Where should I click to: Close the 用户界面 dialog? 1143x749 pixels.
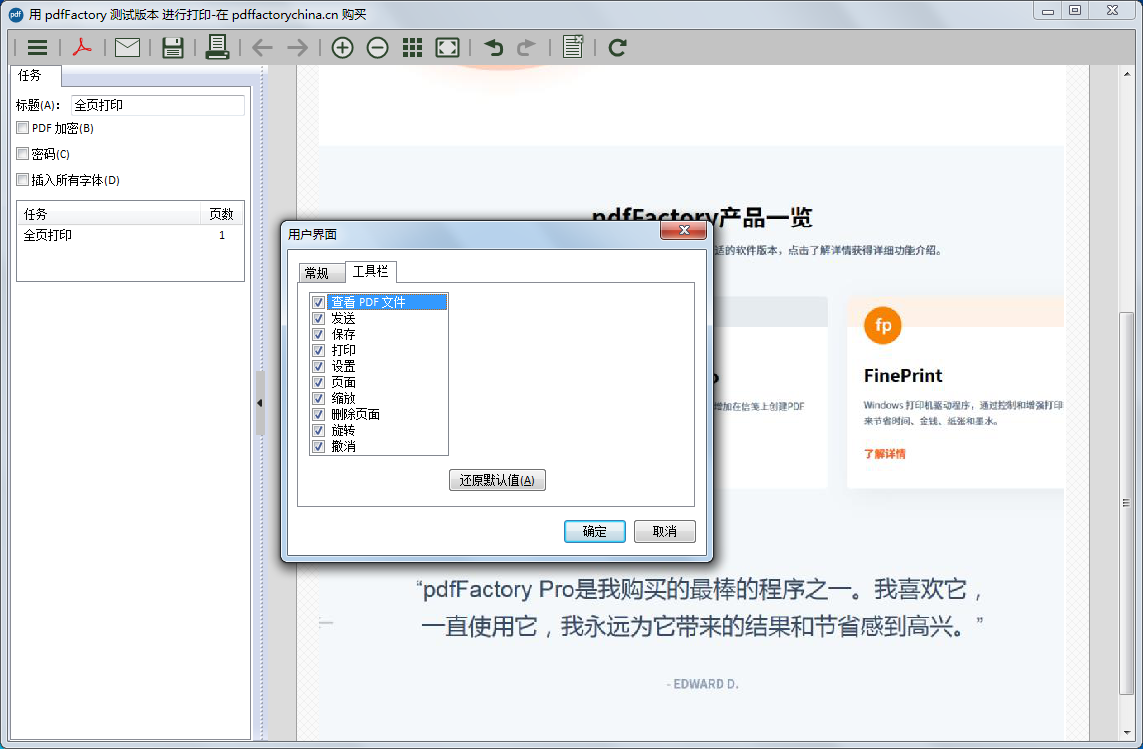click(x=684, y=230)
